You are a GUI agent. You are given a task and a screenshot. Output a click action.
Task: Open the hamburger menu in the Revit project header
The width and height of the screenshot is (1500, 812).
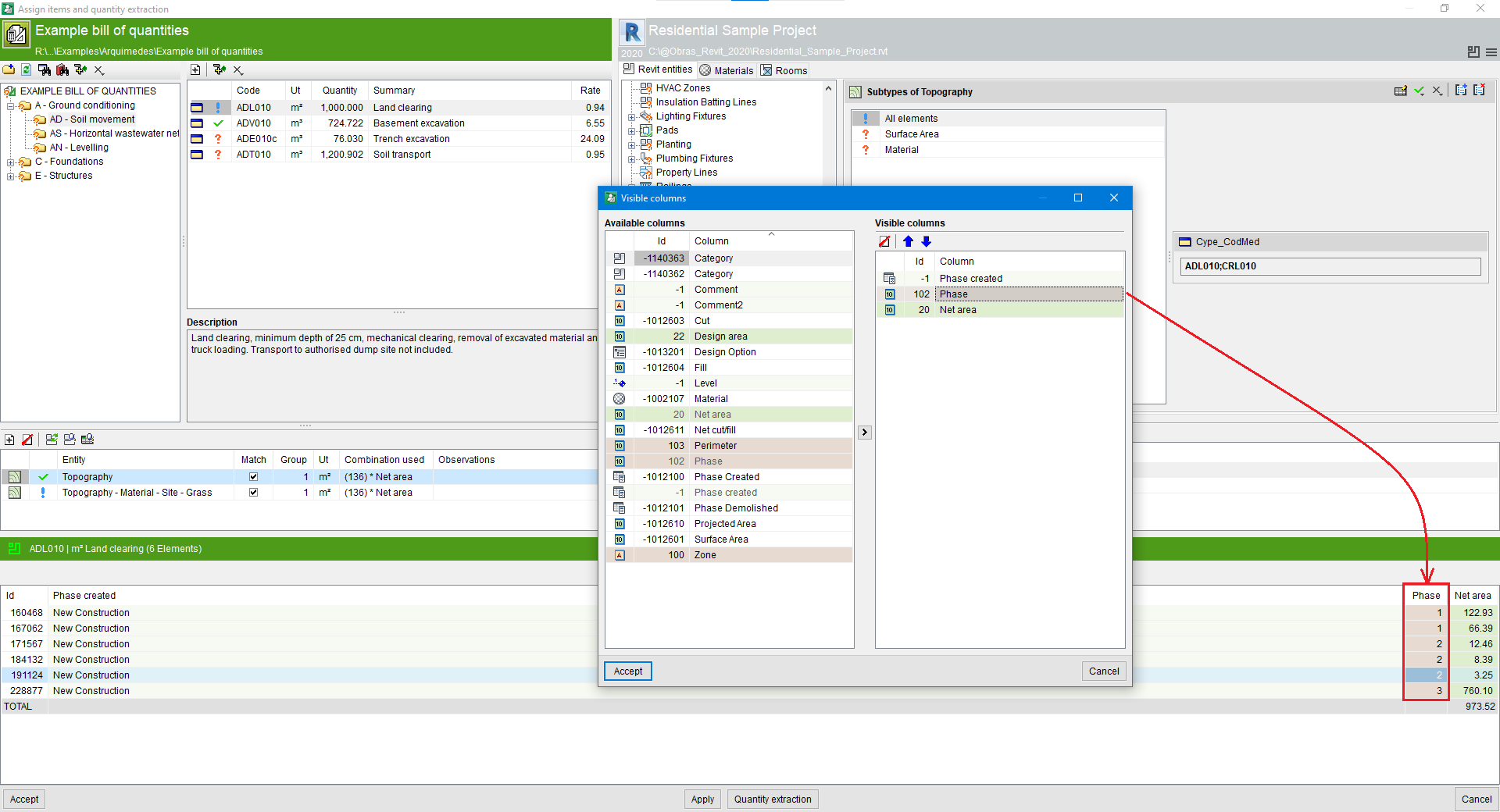coord(1491,52)
